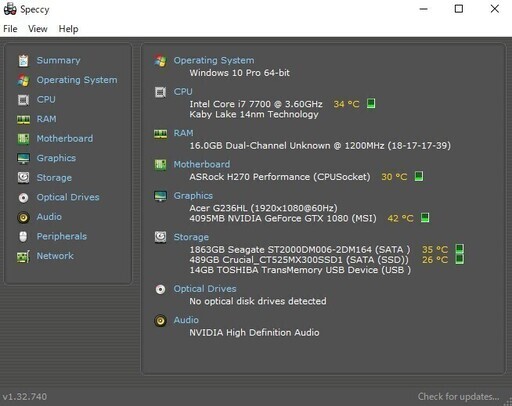Click 'NVIDIA High Definition Audio' text
The image size is (512, 406).
click(254, 333)
